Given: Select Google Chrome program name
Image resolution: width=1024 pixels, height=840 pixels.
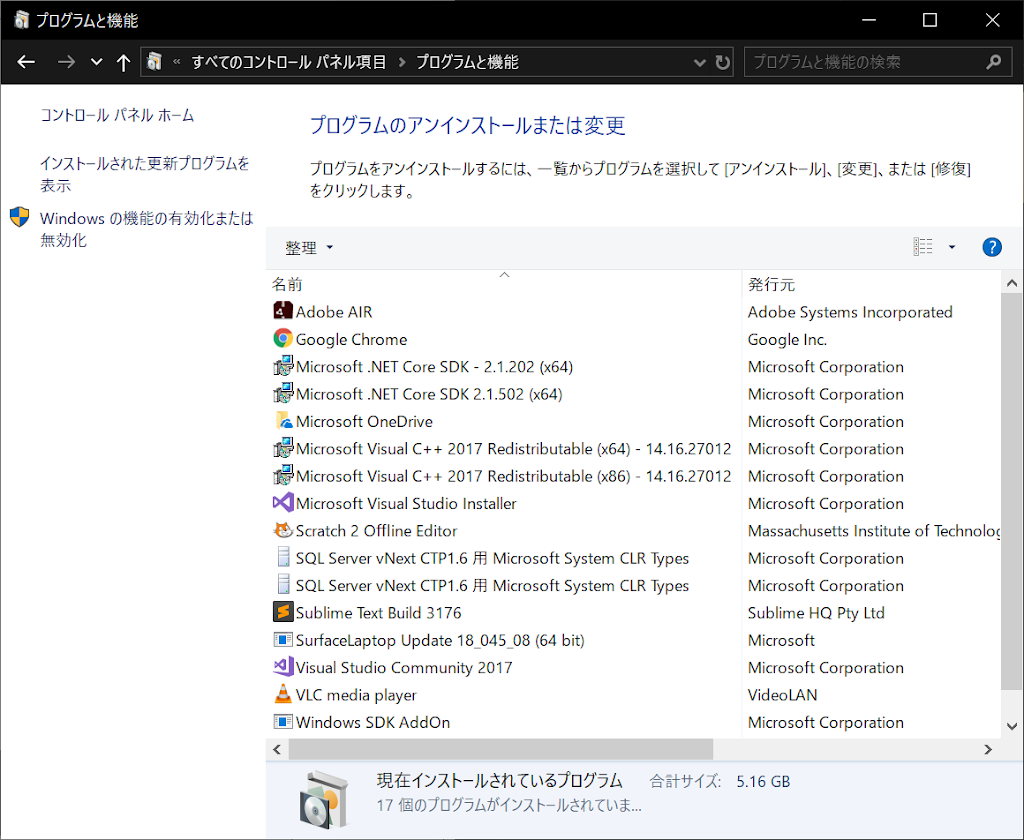Looking at the screenshot, I should (351, 339).
